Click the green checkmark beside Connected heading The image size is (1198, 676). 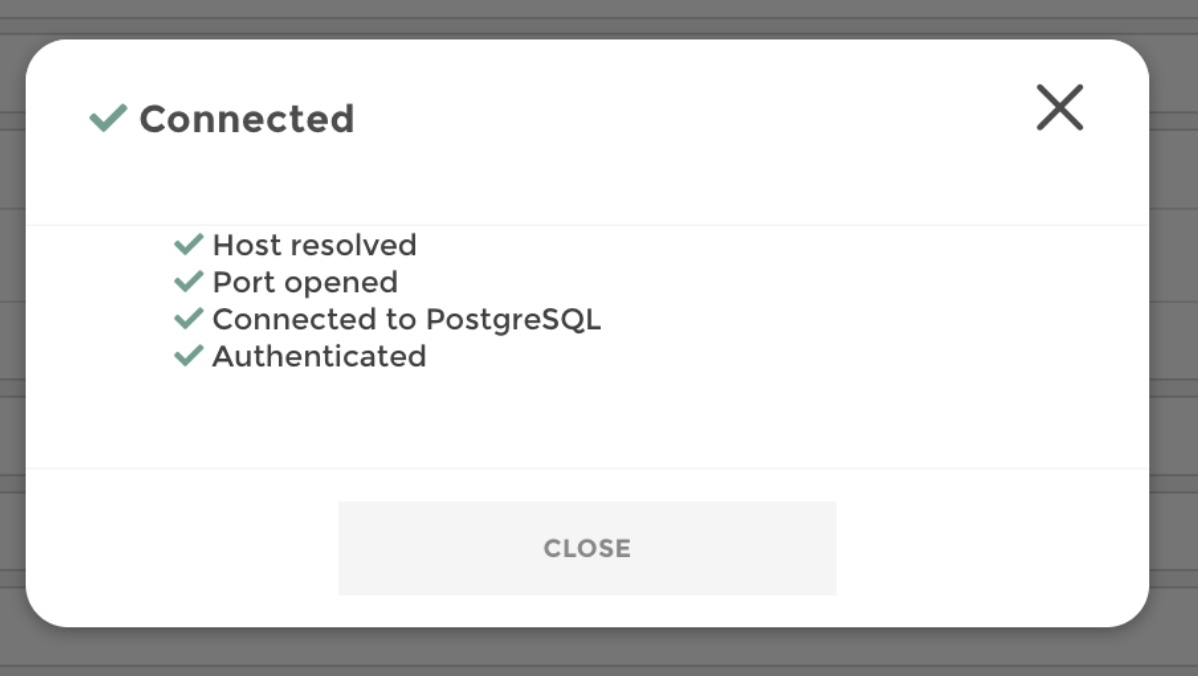tap(106, 117)
